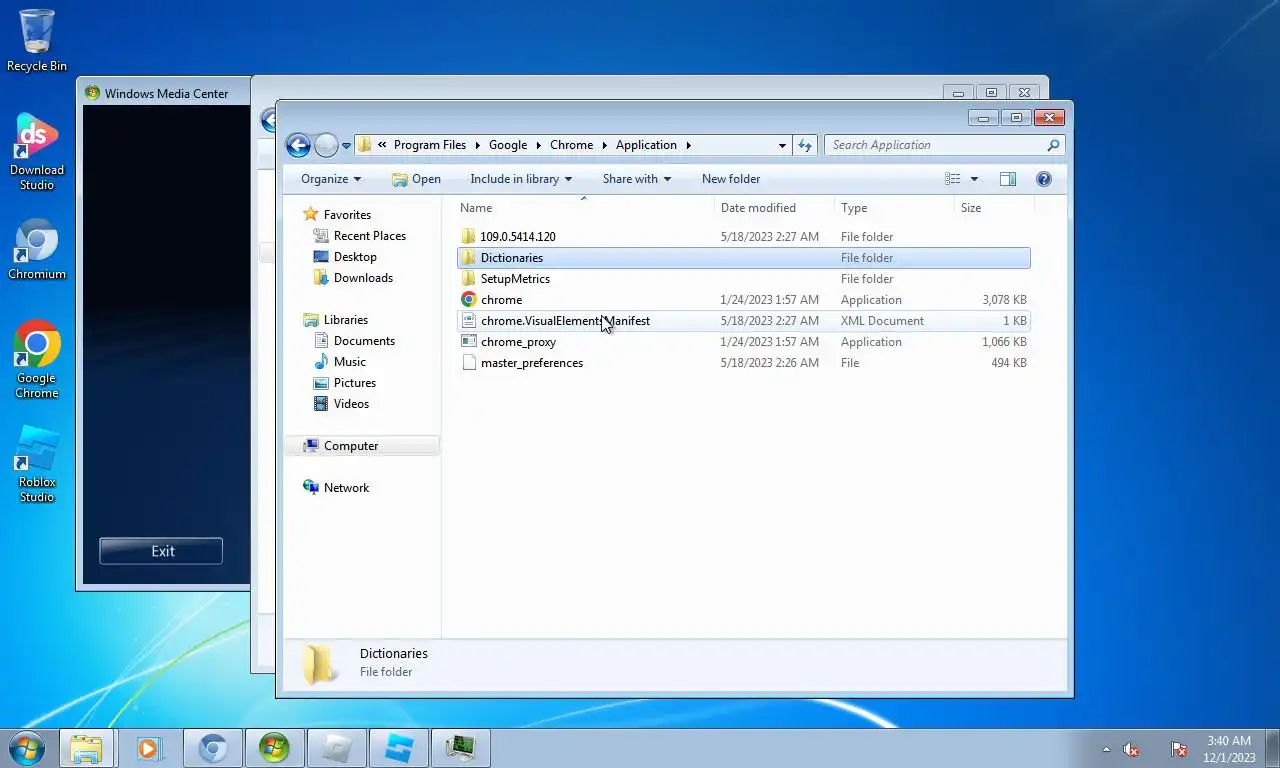This screenshot has width=1280, height=768.
Task: Launch Chromium desktop shortcut
Action: (x=37, y=250)
